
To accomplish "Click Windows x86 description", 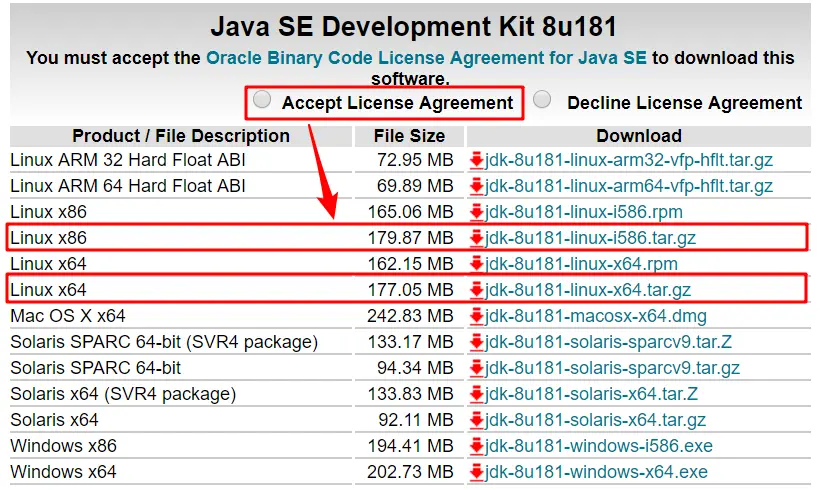I will (x=63, y=446).
